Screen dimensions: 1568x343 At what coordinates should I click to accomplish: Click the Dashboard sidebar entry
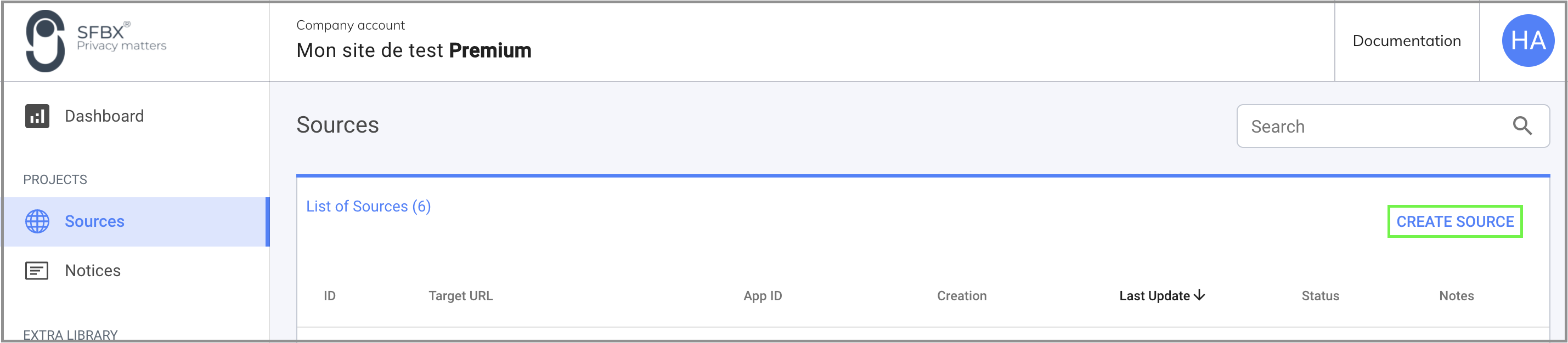(104, 116)
